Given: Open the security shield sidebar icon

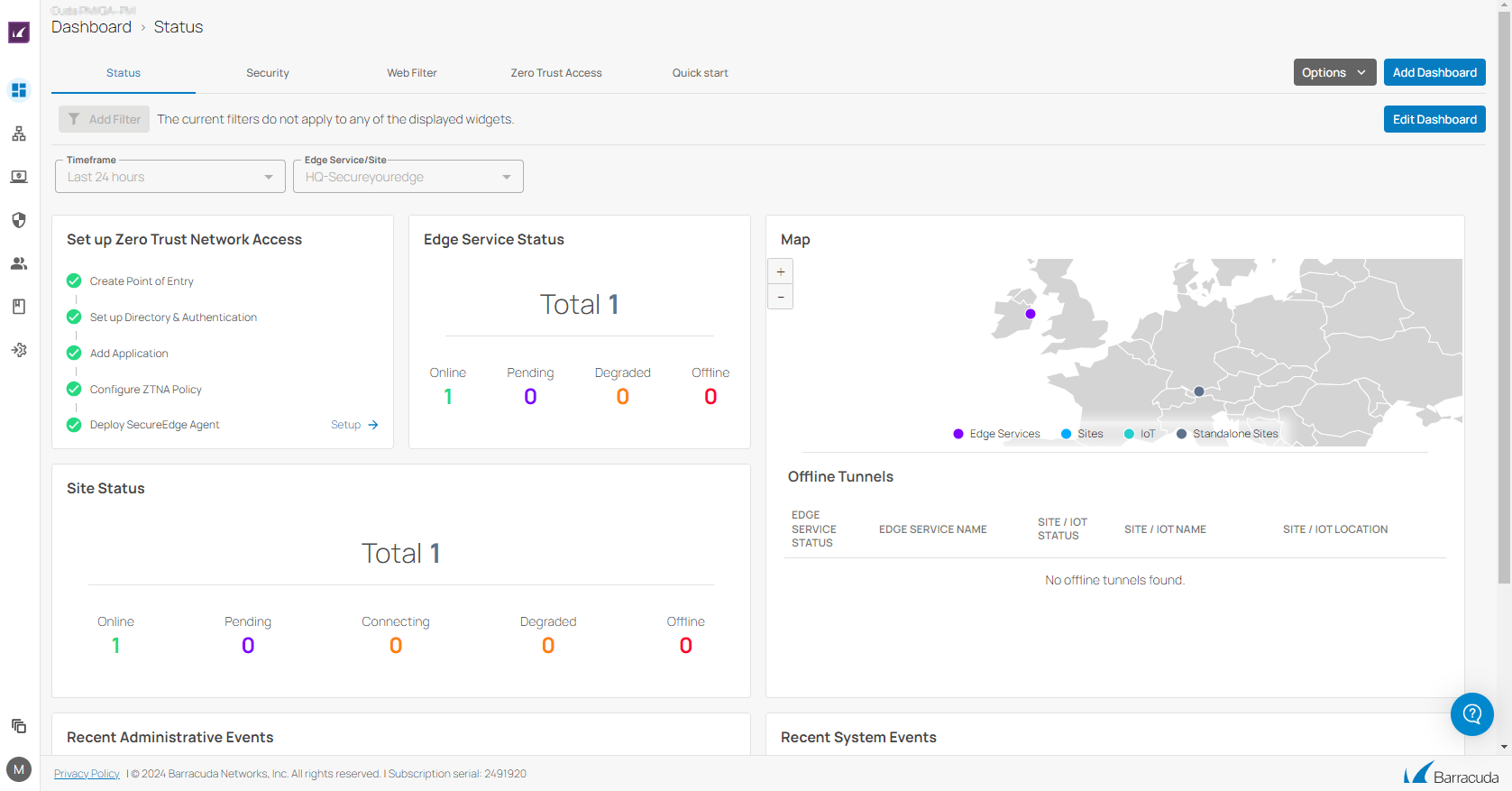Looking at the screenshot, I should pos(19,220).
